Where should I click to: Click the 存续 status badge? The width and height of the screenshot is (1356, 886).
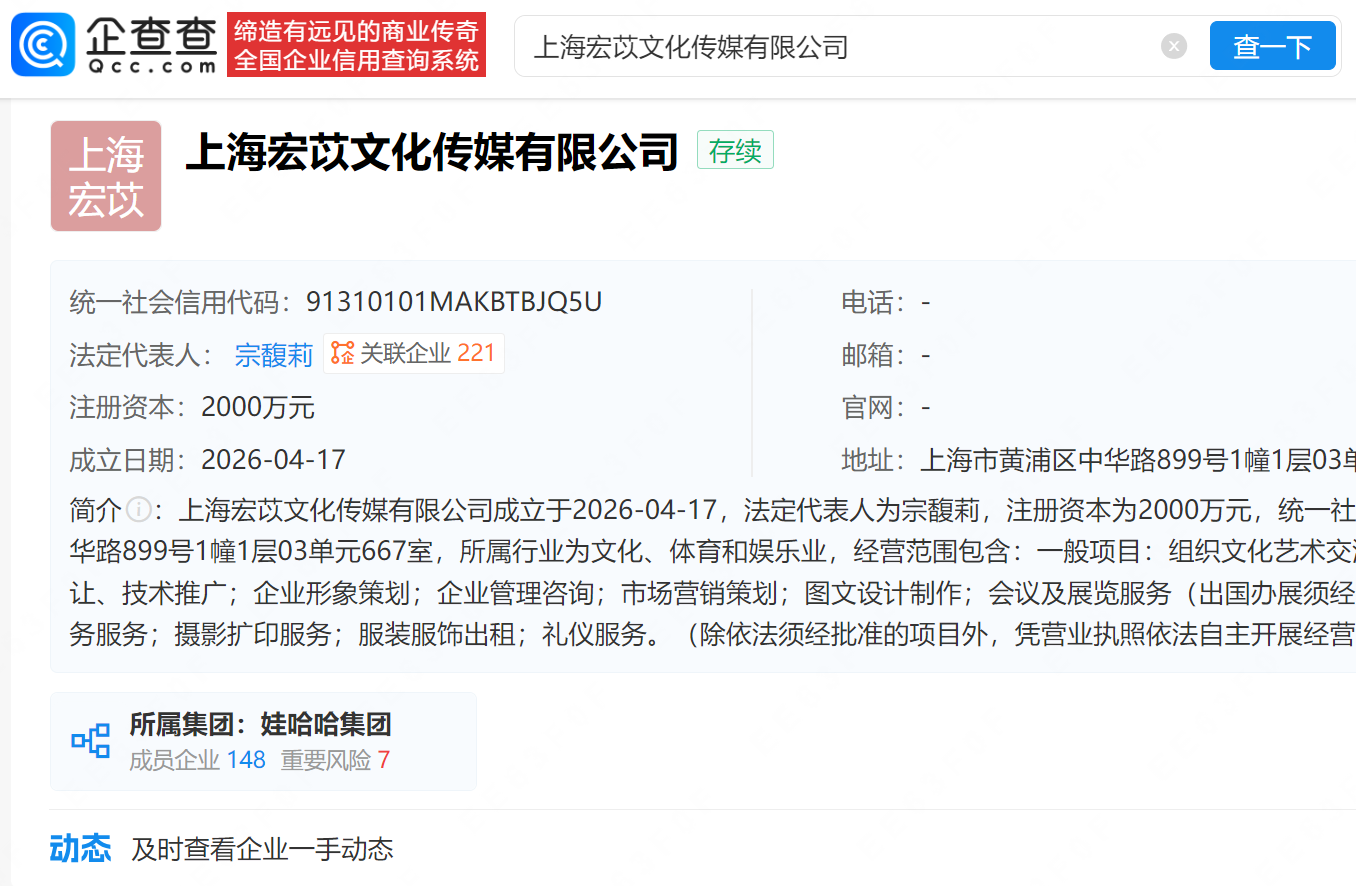click(735, 151)
